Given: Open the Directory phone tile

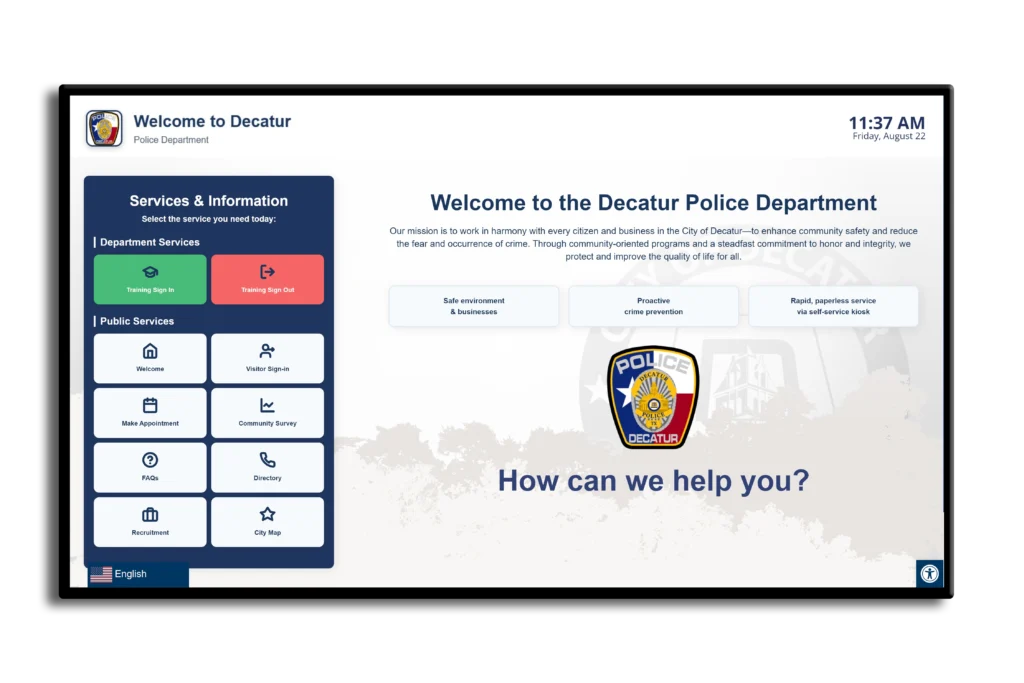Looking at the screenshot, I should tap(267, 468).
